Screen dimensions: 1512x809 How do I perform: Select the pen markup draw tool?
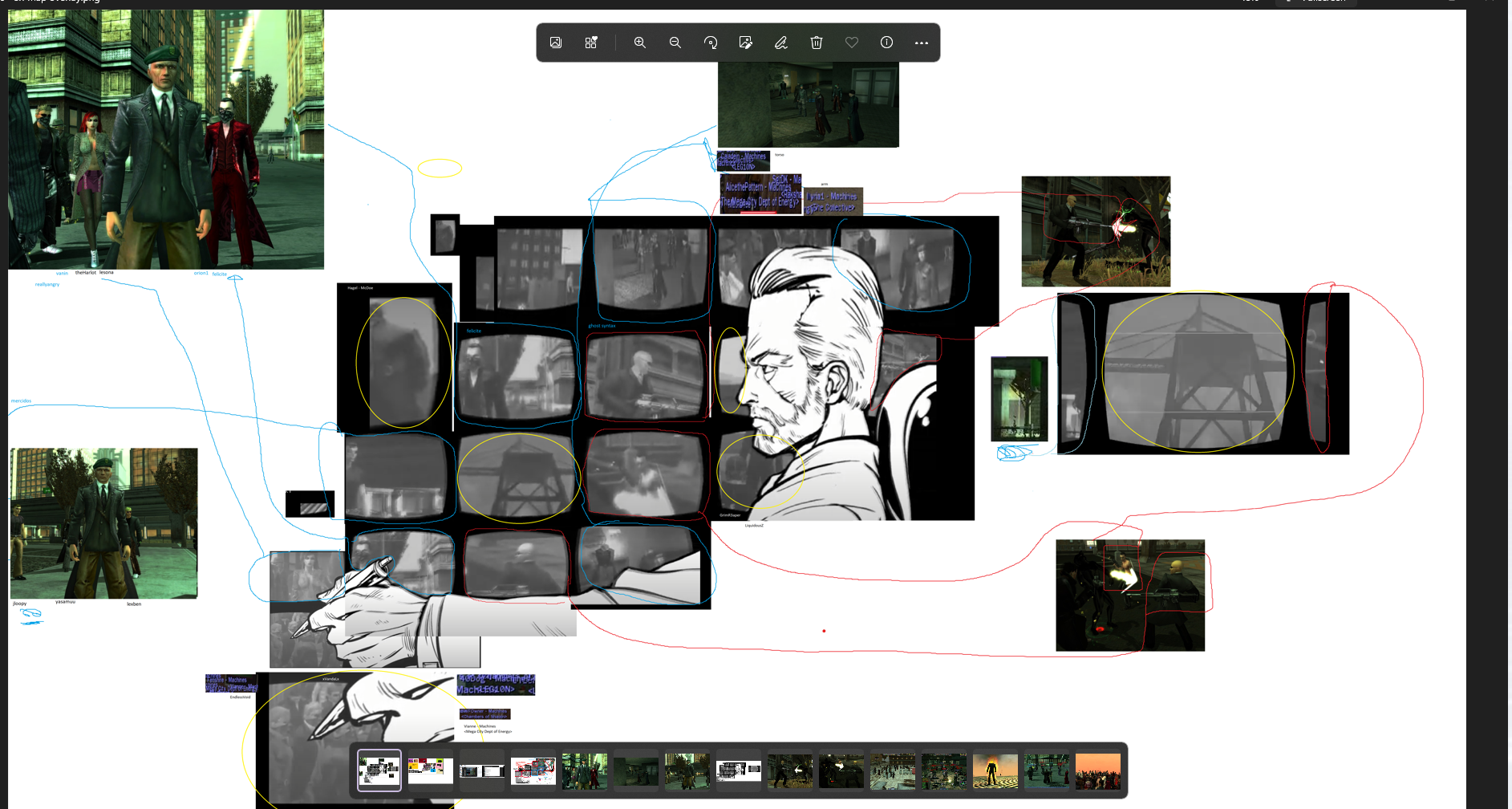pyautogui.click(x=781, y=43)
